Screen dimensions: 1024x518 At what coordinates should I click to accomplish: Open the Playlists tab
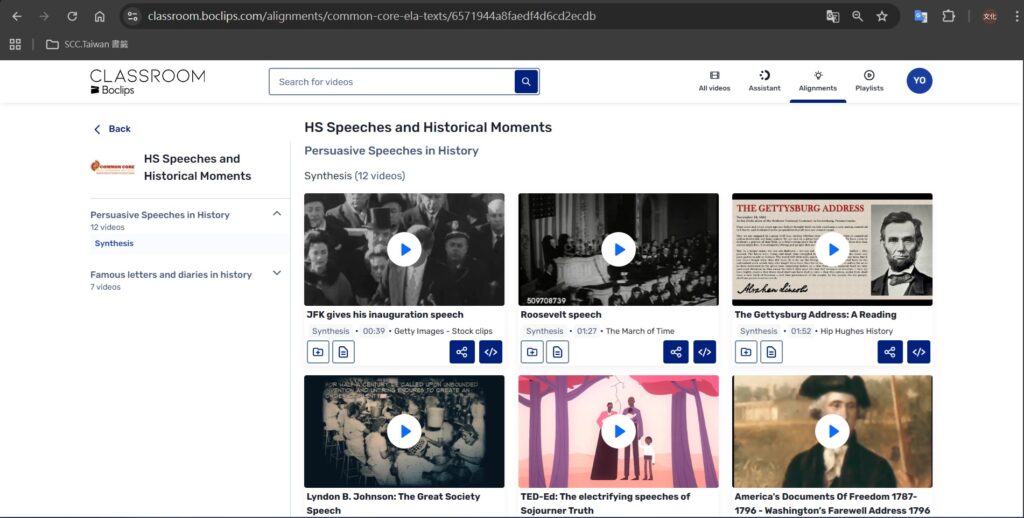[x=869, y=81]
